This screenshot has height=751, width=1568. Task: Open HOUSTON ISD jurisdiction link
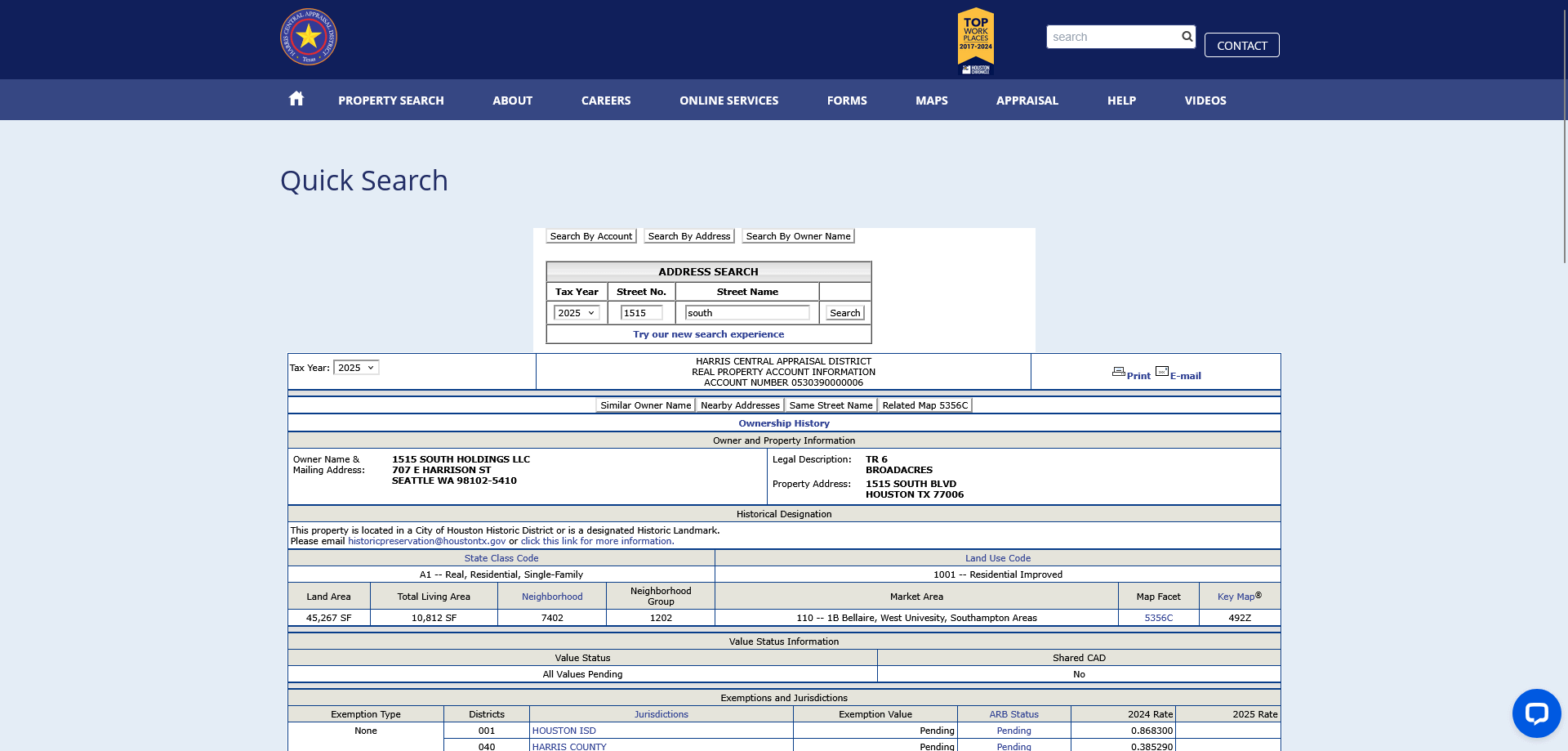(x=563, y=731)
